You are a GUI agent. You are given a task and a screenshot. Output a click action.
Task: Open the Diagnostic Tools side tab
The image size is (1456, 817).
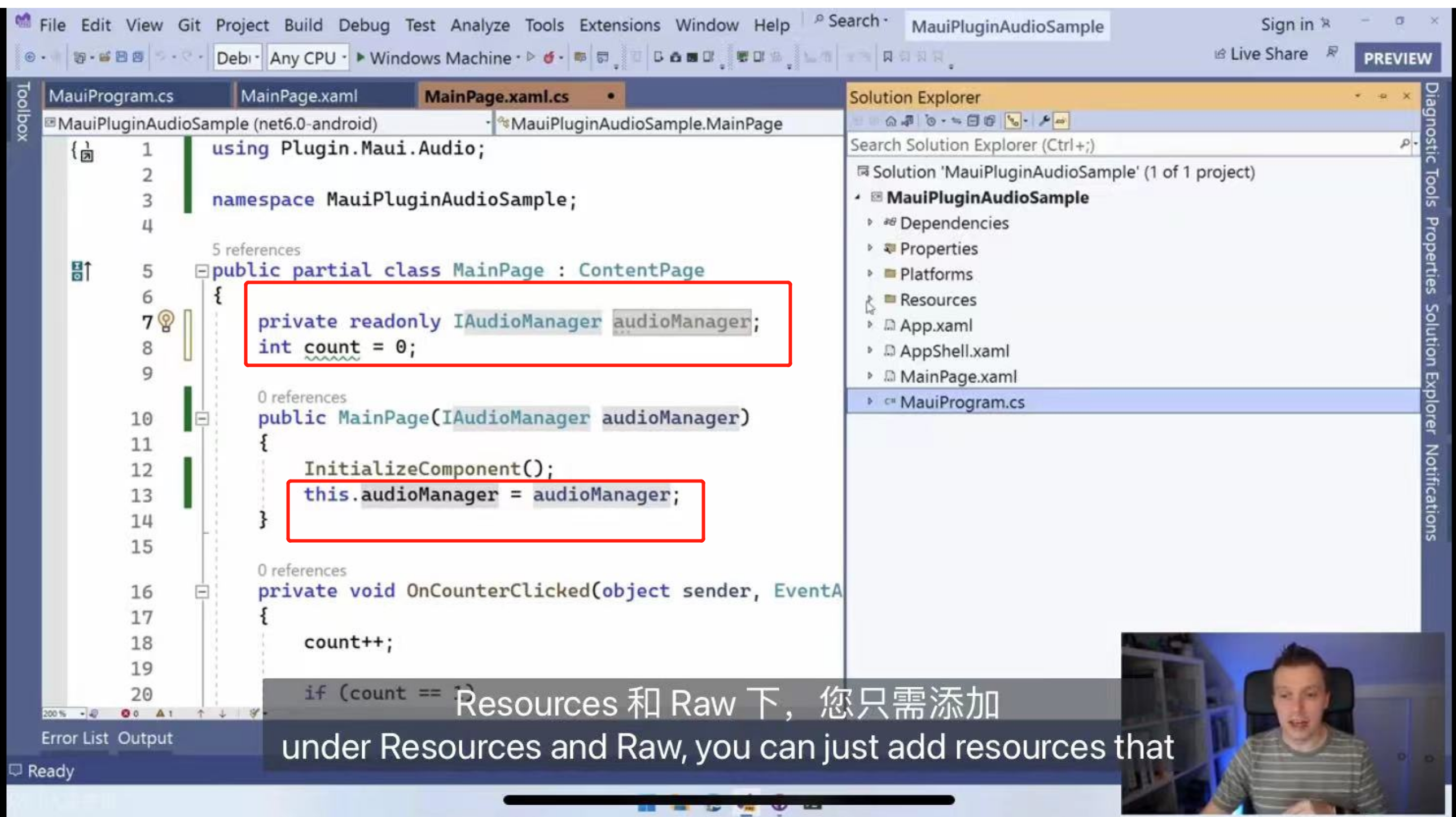pyautogui.click(x=1431, y=145)
